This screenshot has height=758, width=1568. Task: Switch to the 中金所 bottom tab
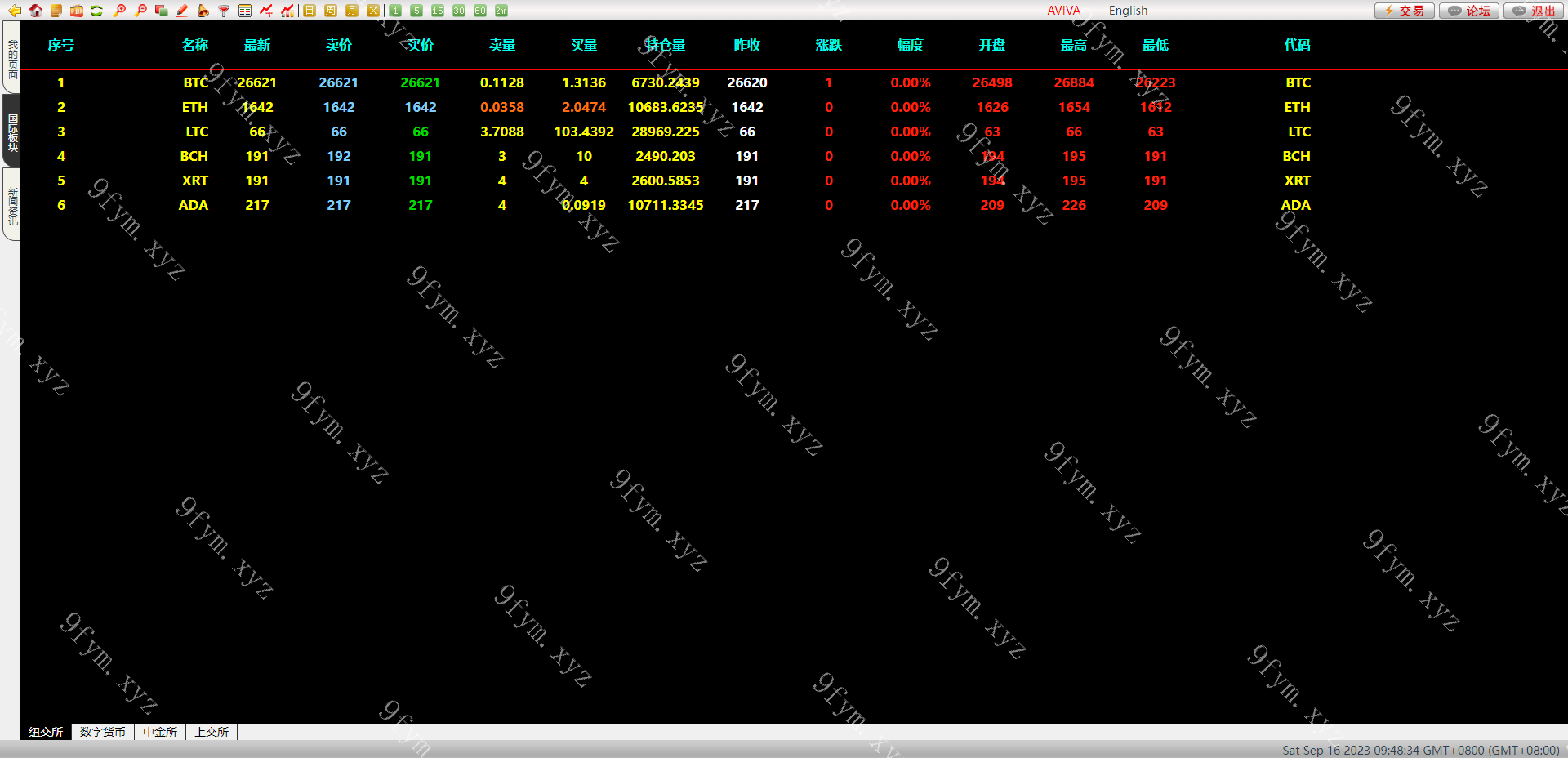click(x=160, y=732)
